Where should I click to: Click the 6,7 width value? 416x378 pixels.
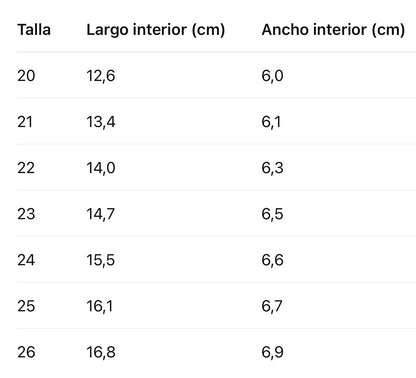pos(272,306)
